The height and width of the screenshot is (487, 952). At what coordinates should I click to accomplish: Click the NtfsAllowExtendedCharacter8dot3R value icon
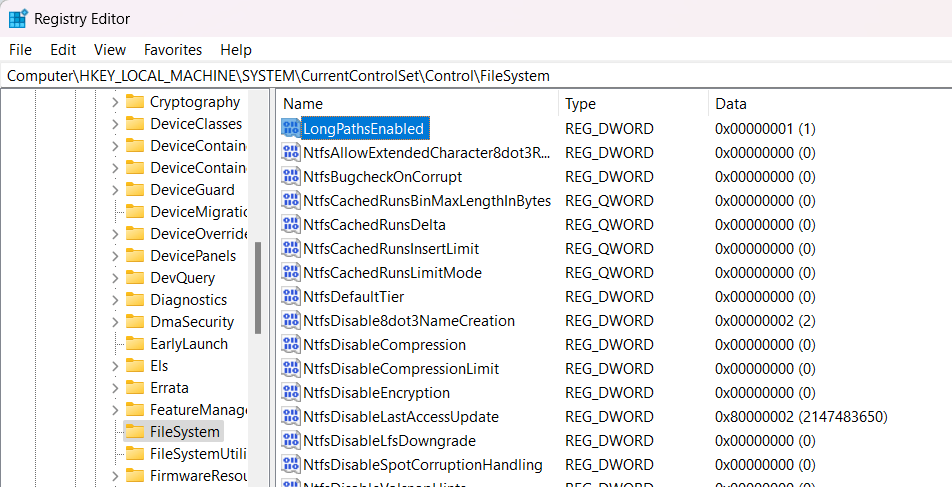pos(291,152)
